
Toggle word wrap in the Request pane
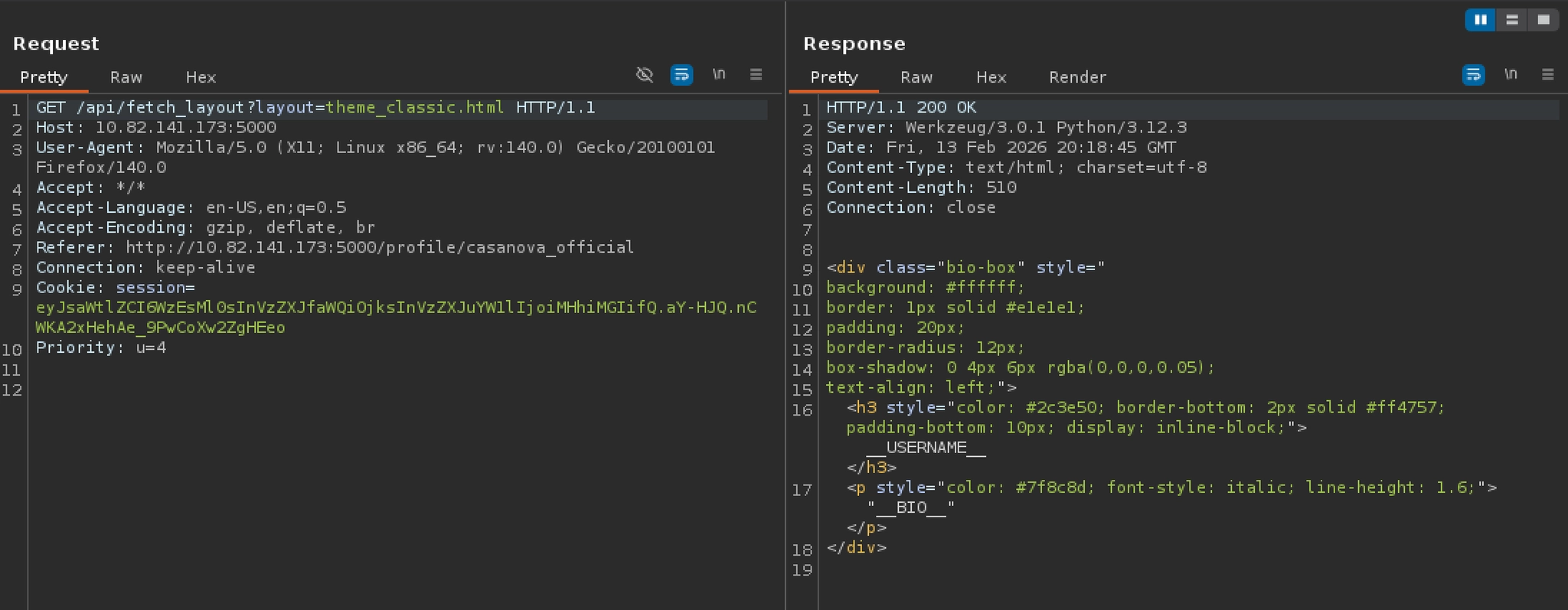(x=681, y=74)
